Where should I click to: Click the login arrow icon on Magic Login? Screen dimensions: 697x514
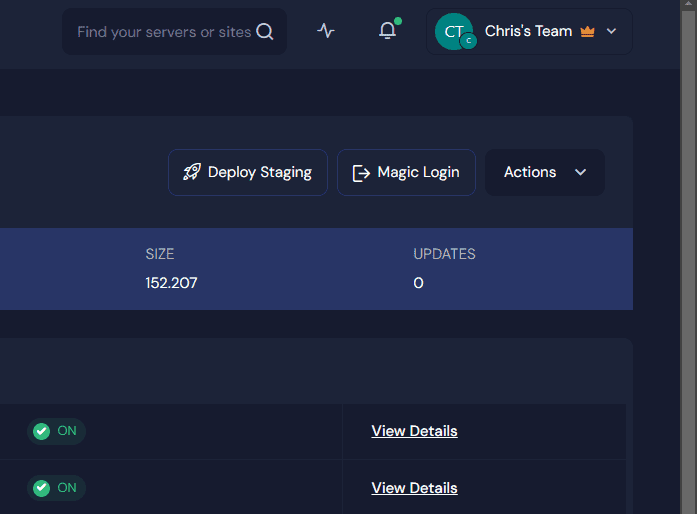pos(361,173)
